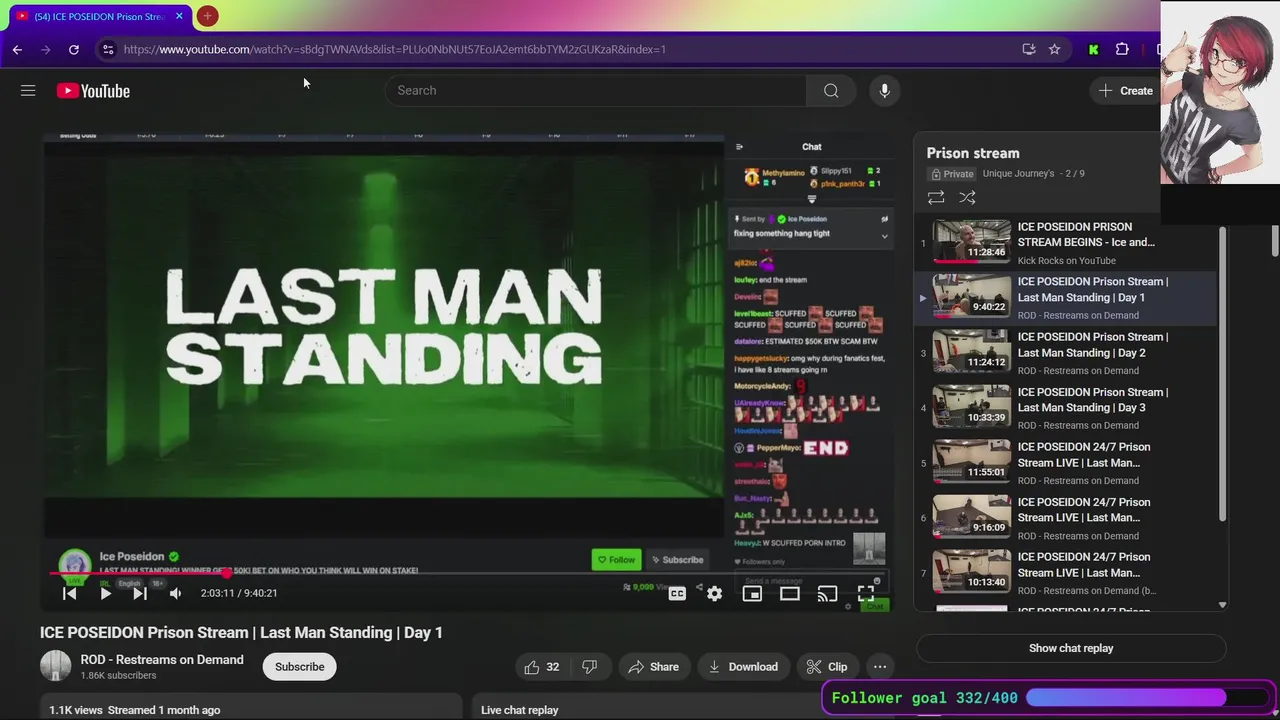This screenshot has height=720, width=1280.
Task: Go forward with the browser forward arrow
Action: [45, 49]
